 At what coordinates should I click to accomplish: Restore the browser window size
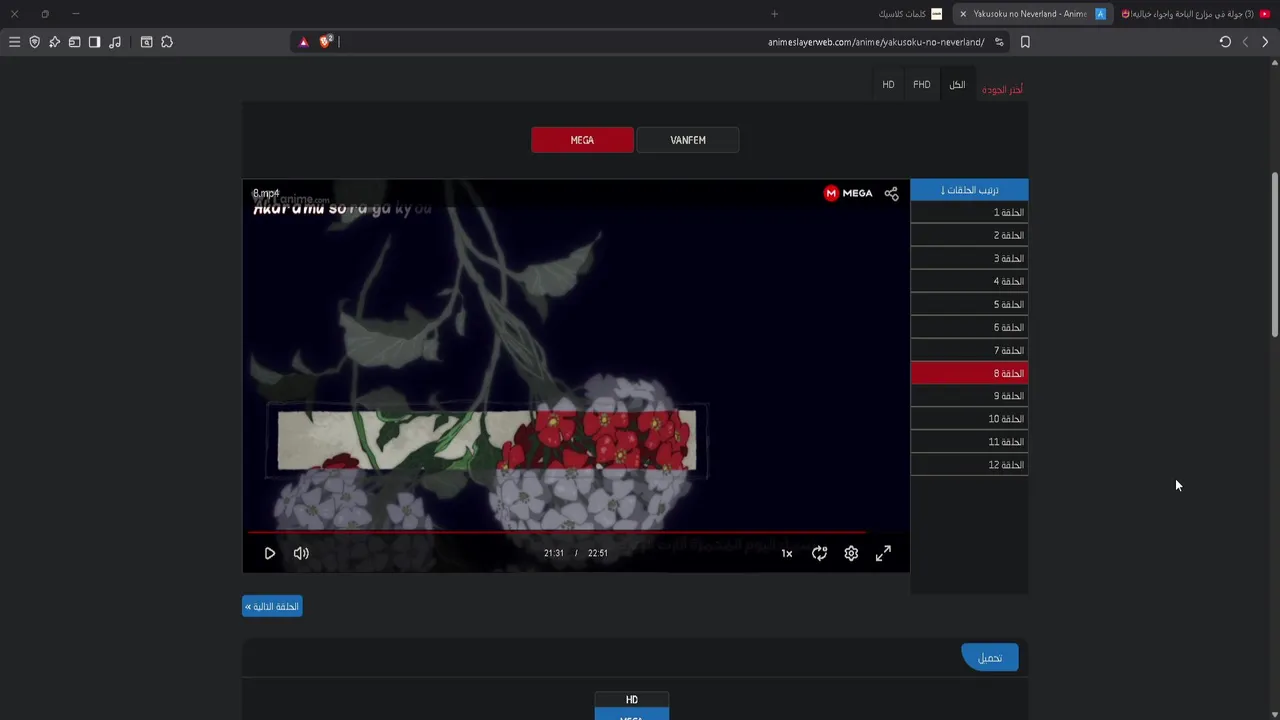pos(45,14)
